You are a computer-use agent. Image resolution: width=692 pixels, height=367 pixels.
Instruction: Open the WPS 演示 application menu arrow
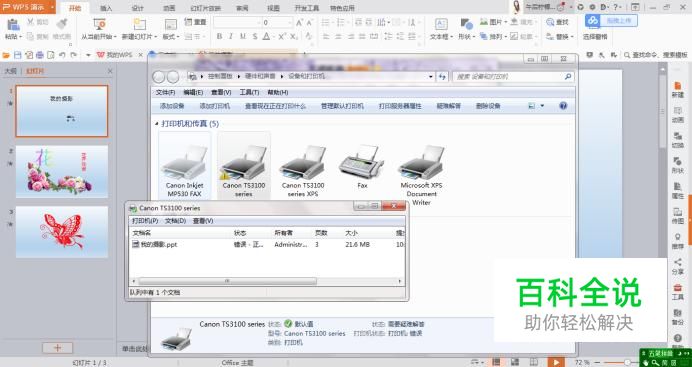tap(53, 7)
